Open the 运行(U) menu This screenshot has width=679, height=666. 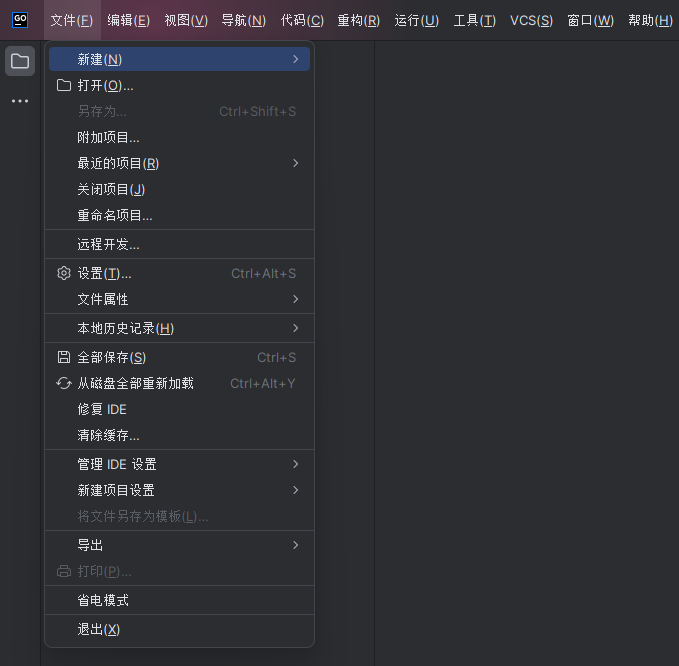click(x=417, y=20)
